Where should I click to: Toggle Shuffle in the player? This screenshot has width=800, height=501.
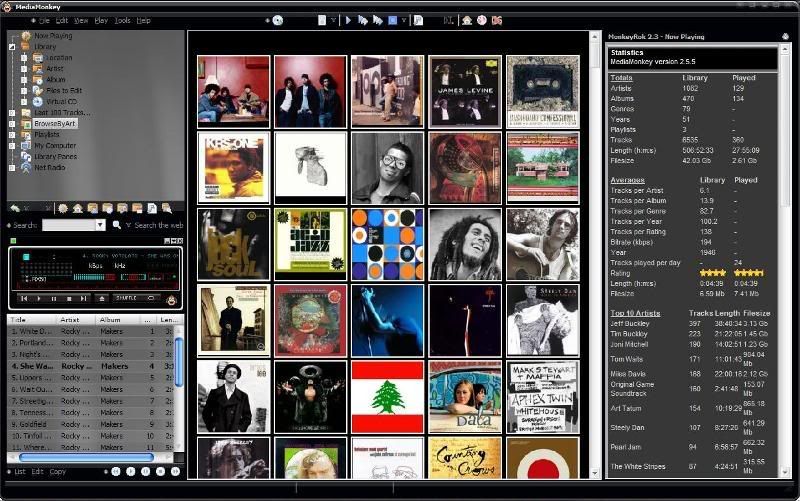coord(127,298)
